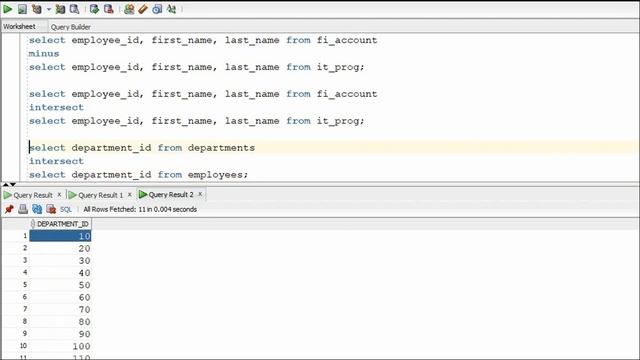The width and height of the screenshot is (640, 360).
Task: Switch to the Worksheet tab
Action: pyautogui.click(x=19, y=27)
